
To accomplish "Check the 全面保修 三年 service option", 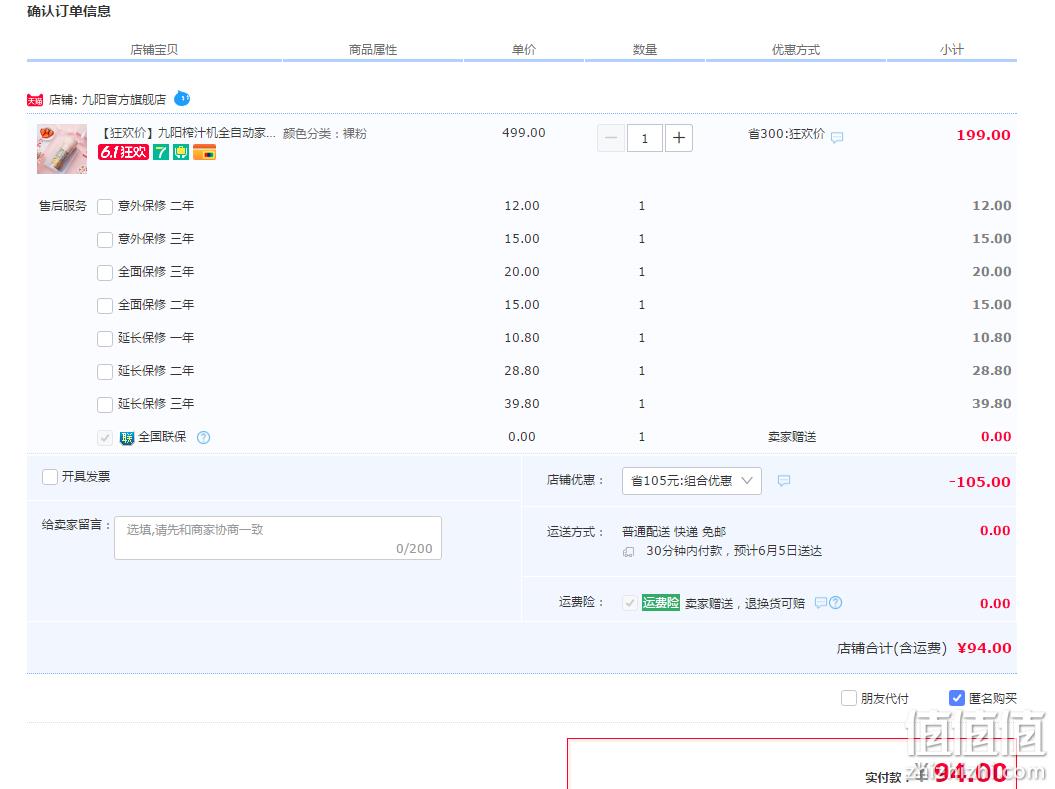I will 105,272.
